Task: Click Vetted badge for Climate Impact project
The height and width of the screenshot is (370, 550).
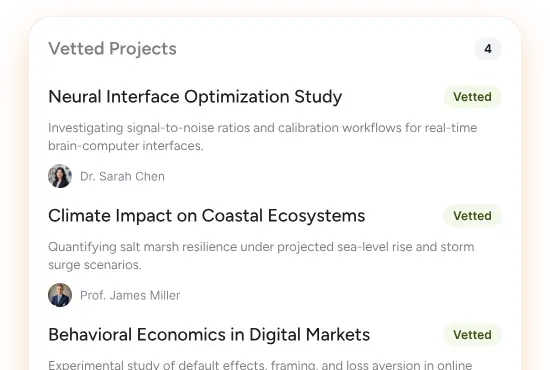Action: 472,216
